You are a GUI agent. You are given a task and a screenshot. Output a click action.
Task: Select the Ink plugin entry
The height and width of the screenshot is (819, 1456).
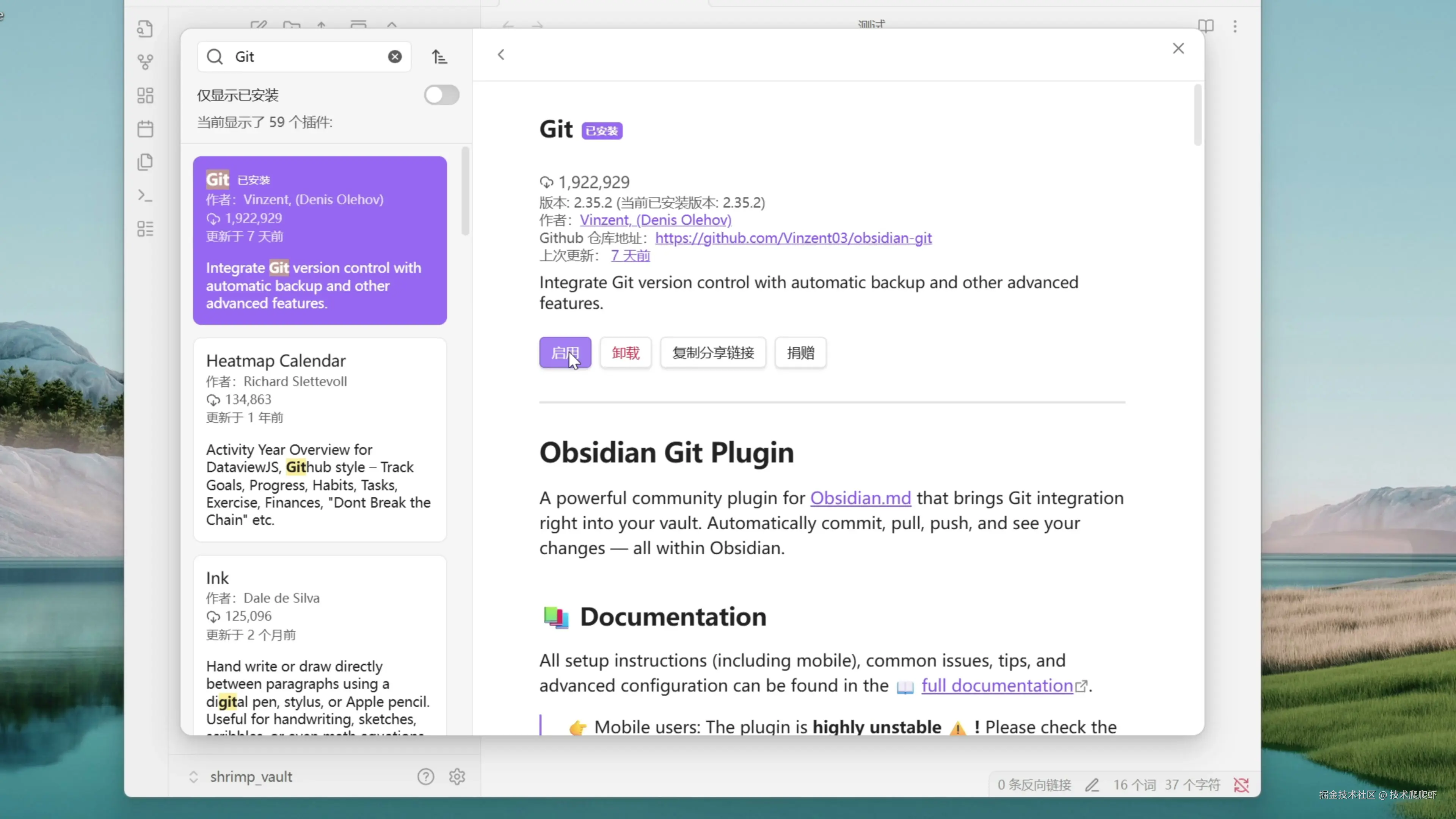(319, 644)
